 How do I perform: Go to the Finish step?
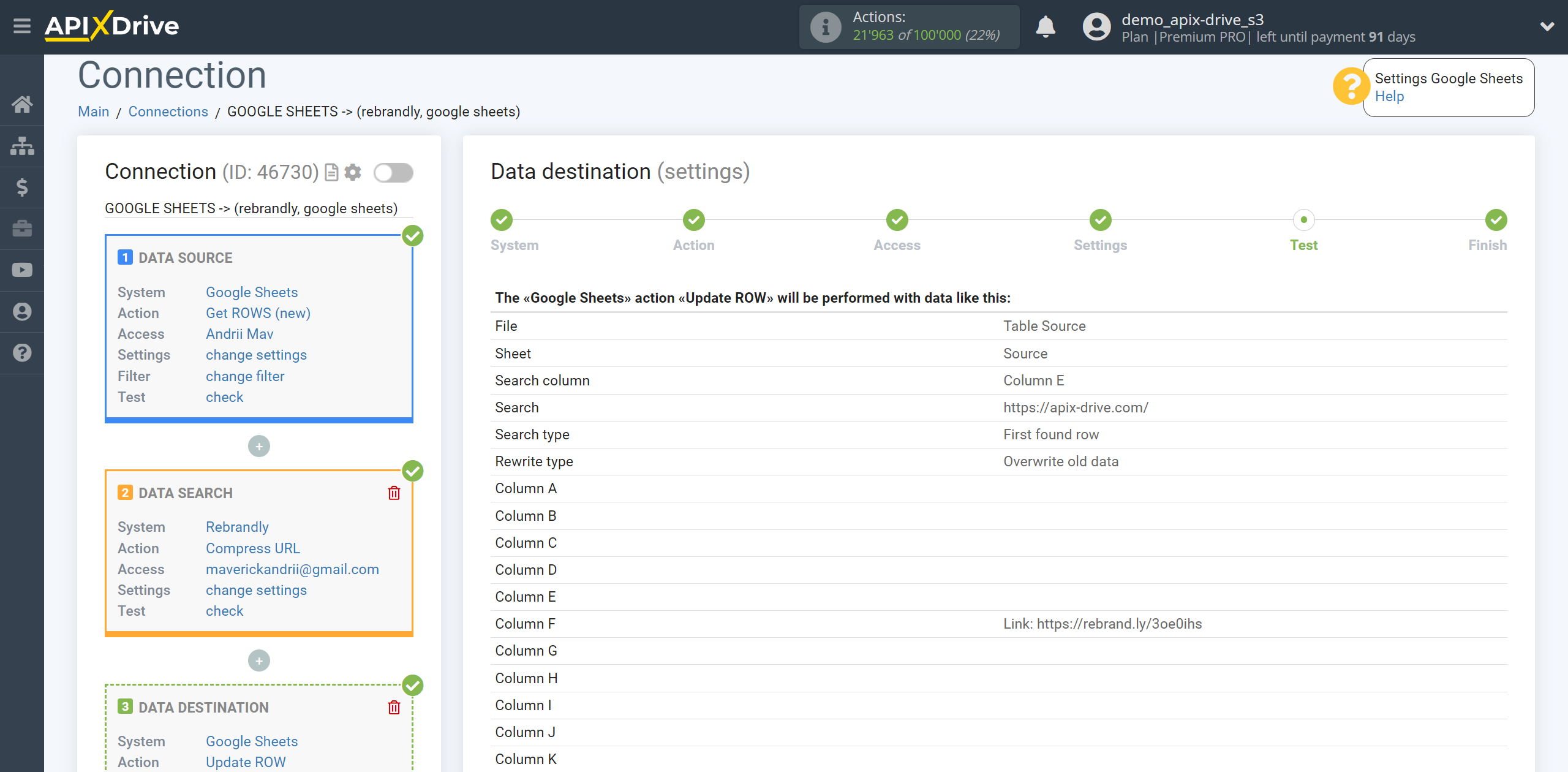(1496, 220)
